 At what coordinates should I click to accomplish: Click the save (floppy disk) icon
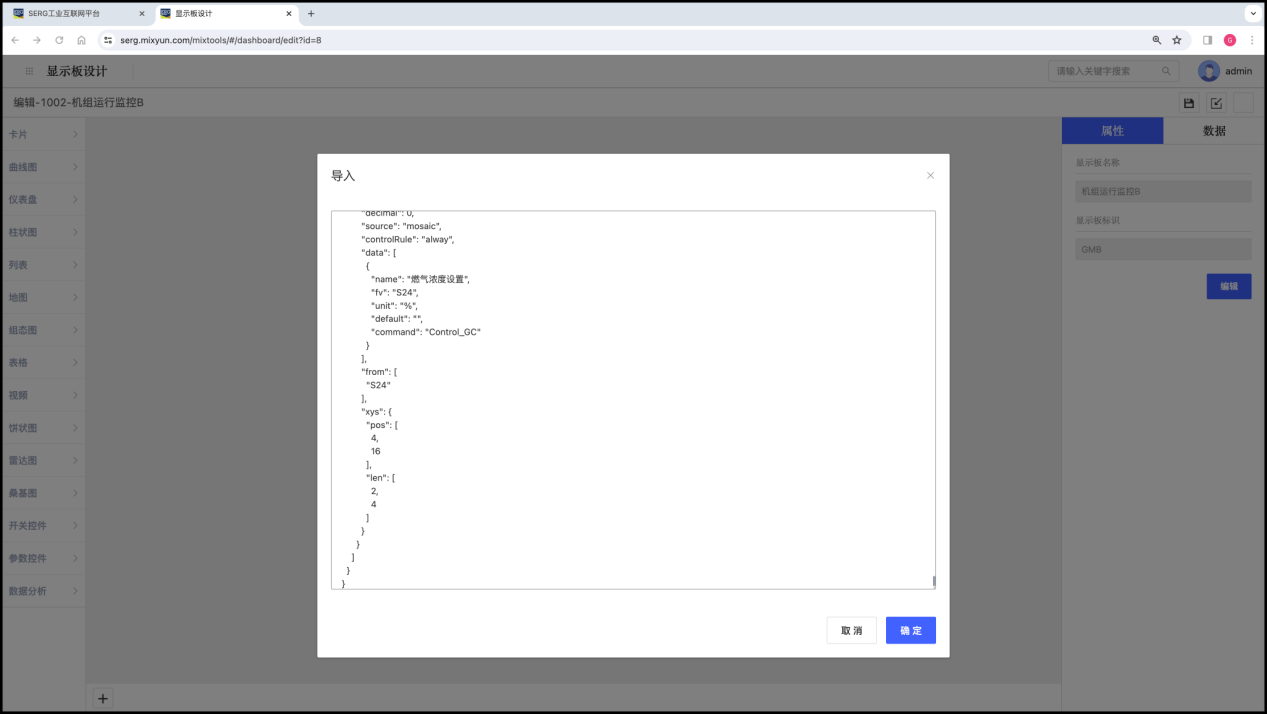click(x=1189, y=103)
